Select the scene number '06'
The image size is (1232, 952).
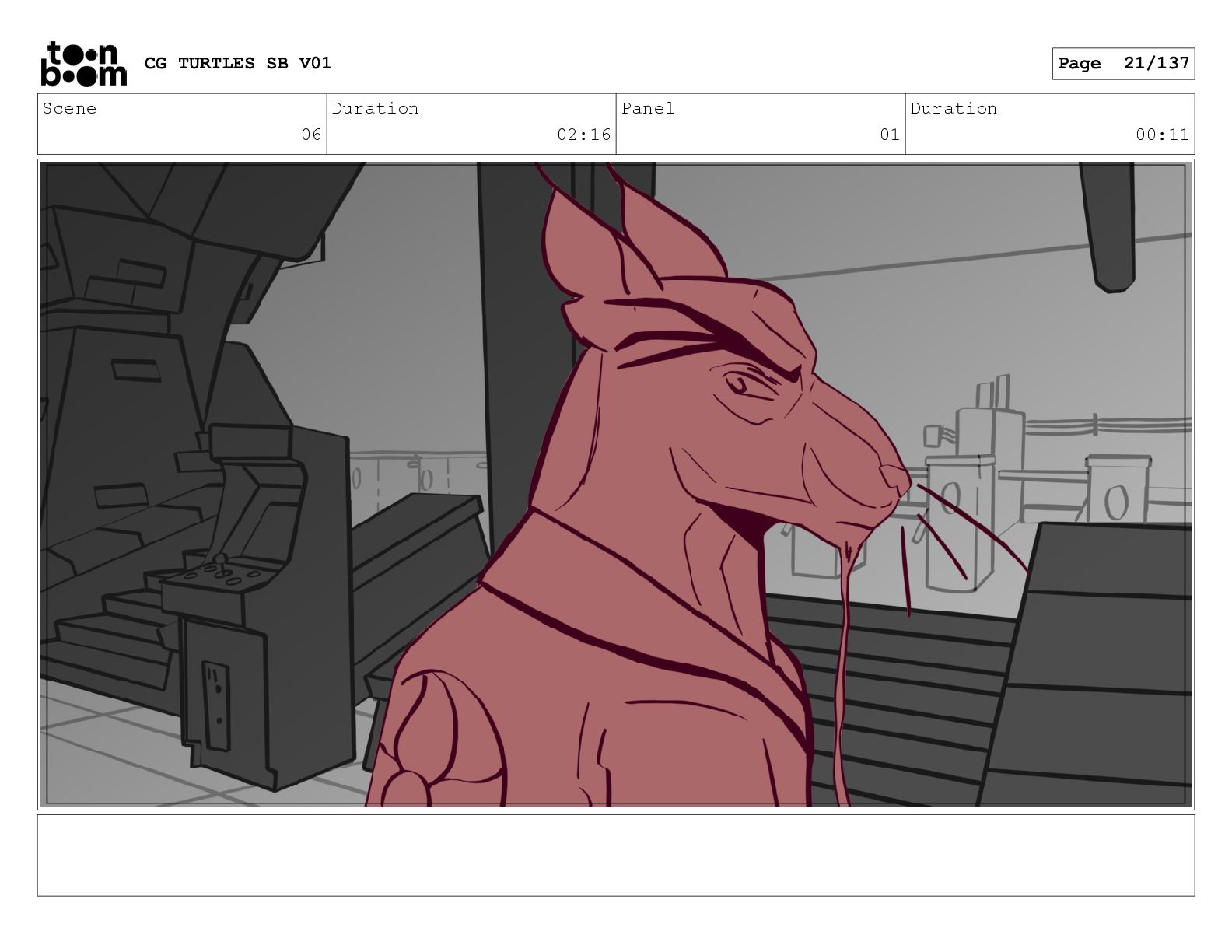click(x=311, y=135)
